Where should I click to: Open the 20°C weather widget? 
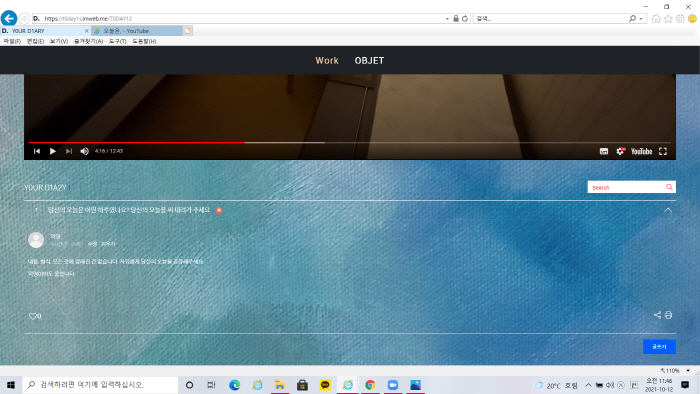coord(556,385)
